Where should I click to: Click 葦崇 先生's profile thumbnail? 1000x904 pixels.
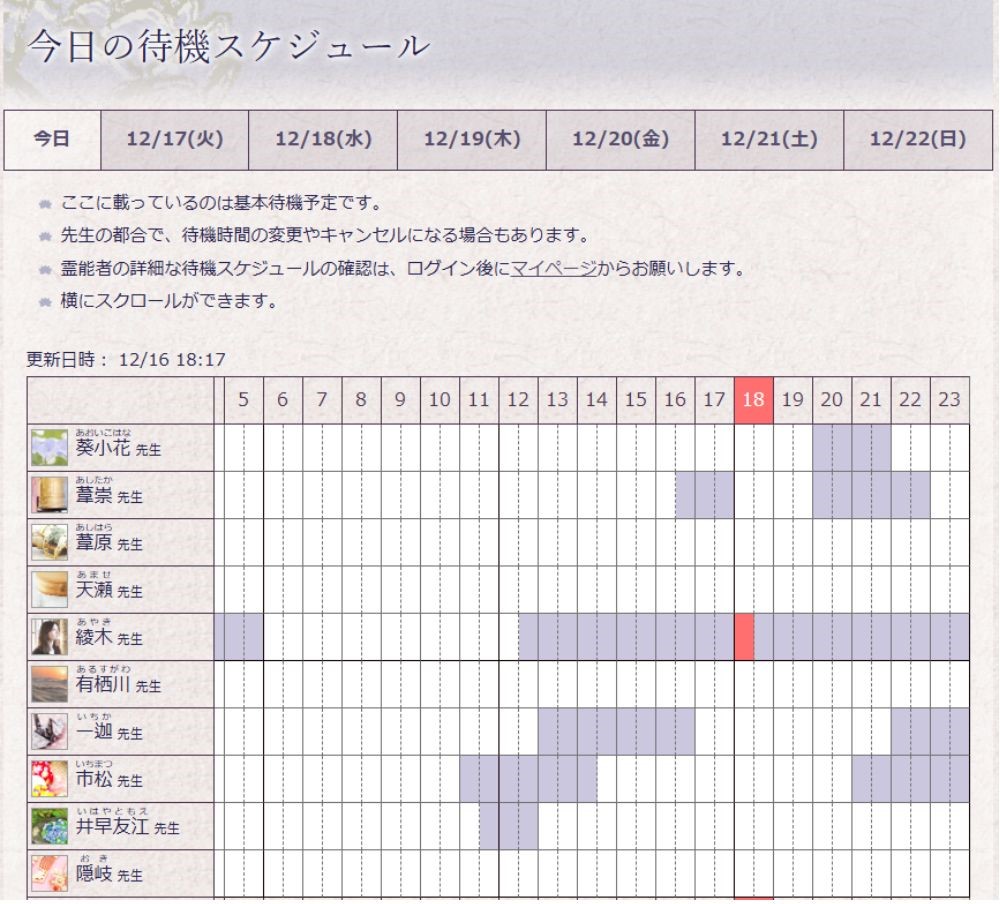[49, 495]
